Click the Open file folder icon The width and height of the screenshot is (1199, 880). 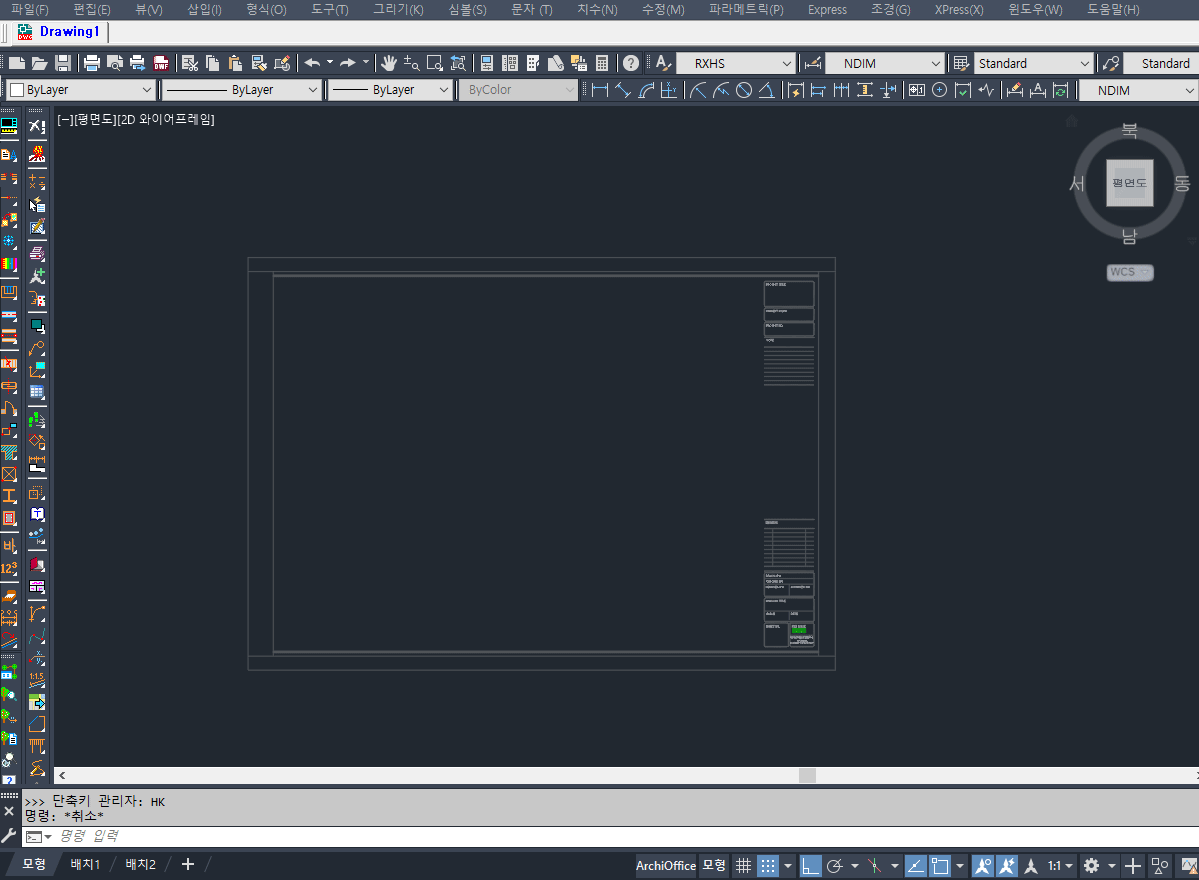(40, 63)
